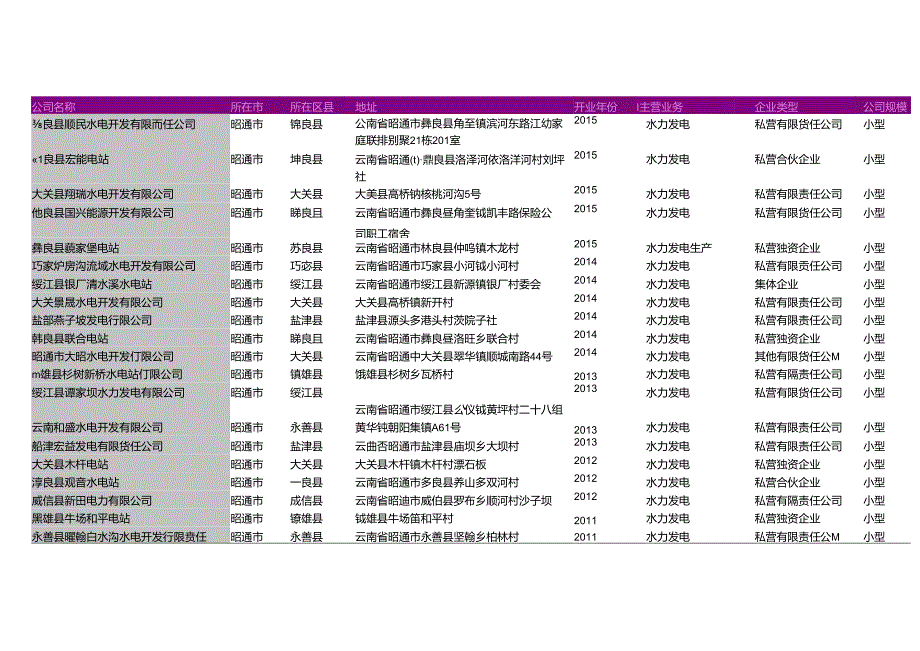
Task: Click 水力发电 in 韩良县联合电站 row
Action: click(x=668, y=338)
